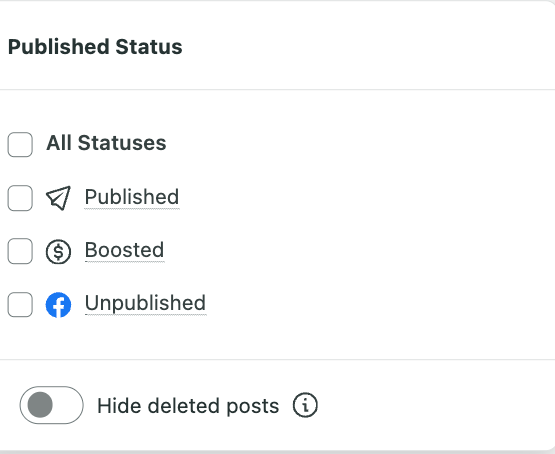This screenshot has width=555, height=454.
Task: Click the All Statuses label text
Action: tap(106, 143)
